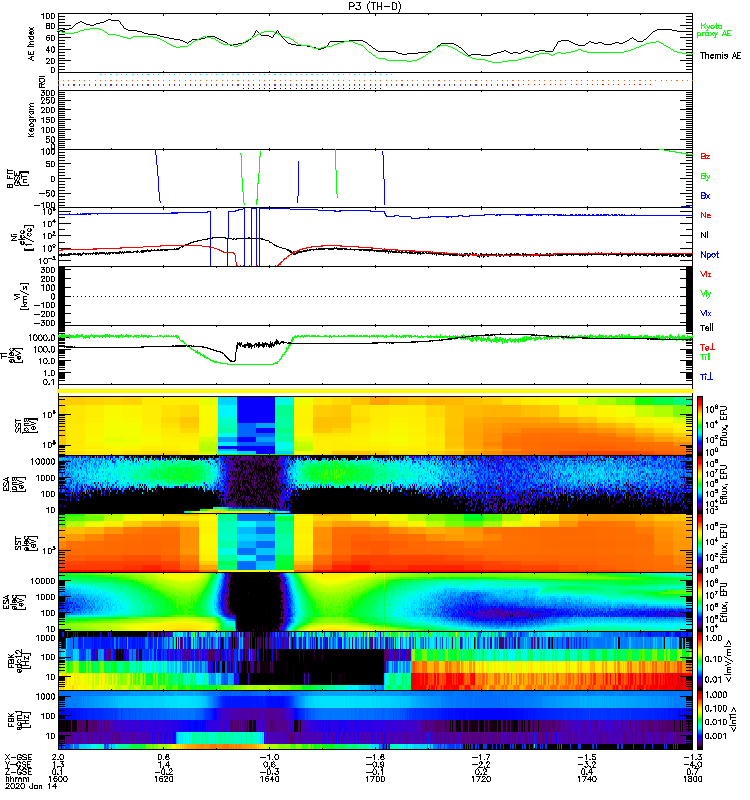
Task: Select the green Viy velocity legend entry
Action: click(x=705, y=294)
